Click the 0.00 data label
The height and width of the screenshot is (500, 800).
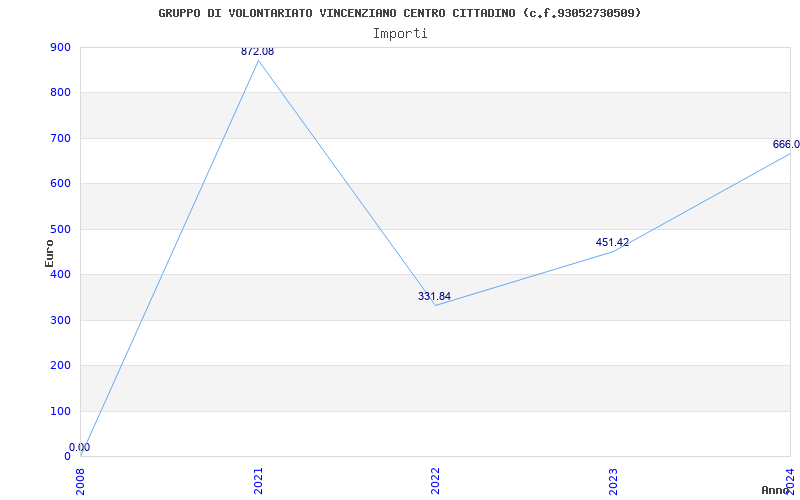tap(80, 447)
